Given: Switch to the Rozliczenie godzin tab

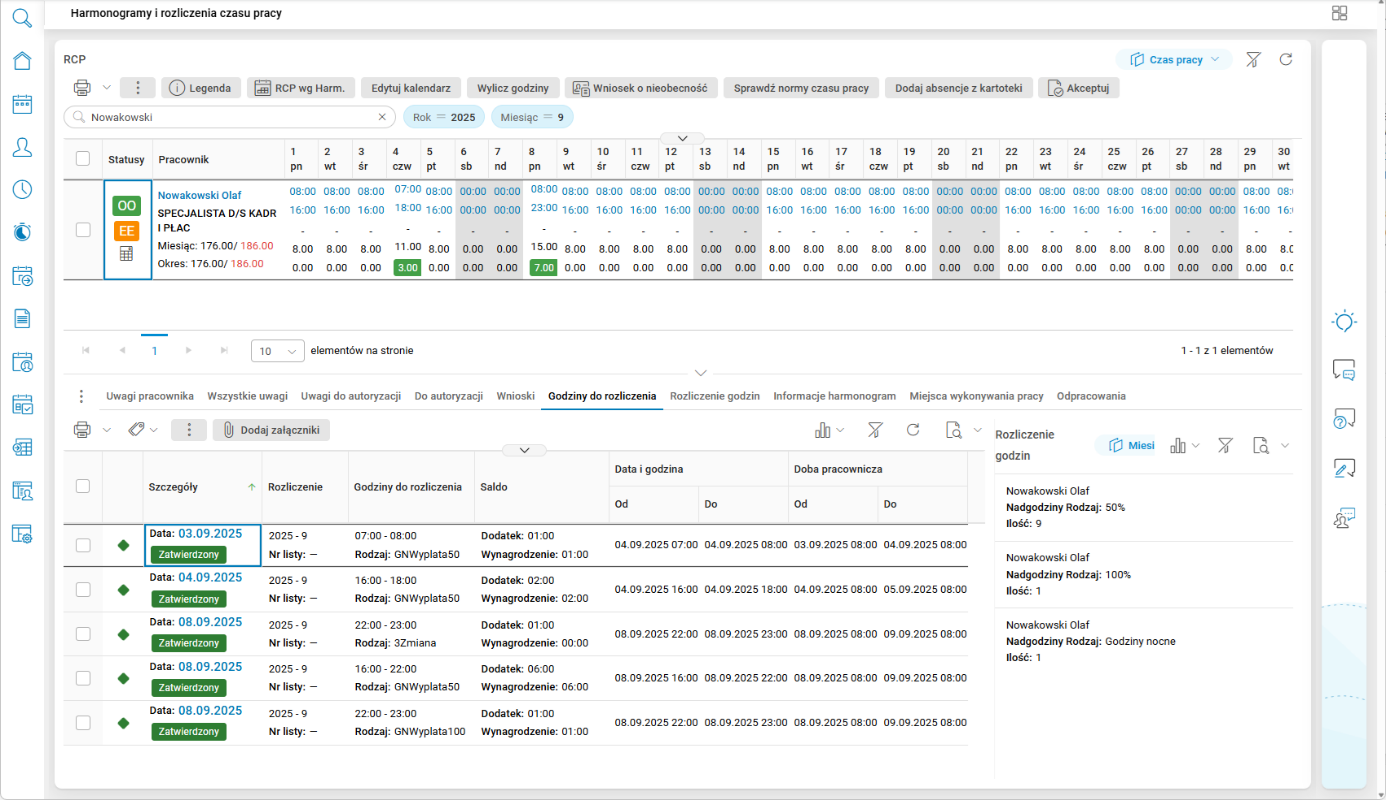Looking at the screenshot, I should point(714,396).
